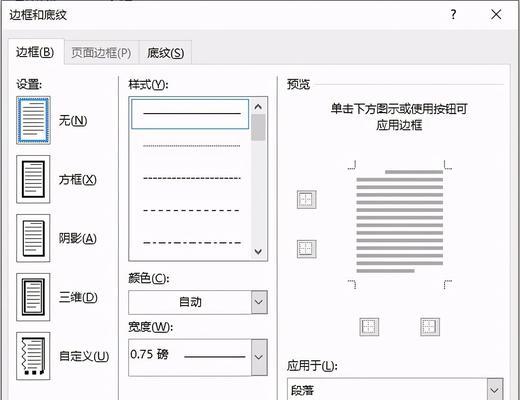Toggle the bottom border button in preview
Viewport: 520px width, 400px height.
pos(306,249)
